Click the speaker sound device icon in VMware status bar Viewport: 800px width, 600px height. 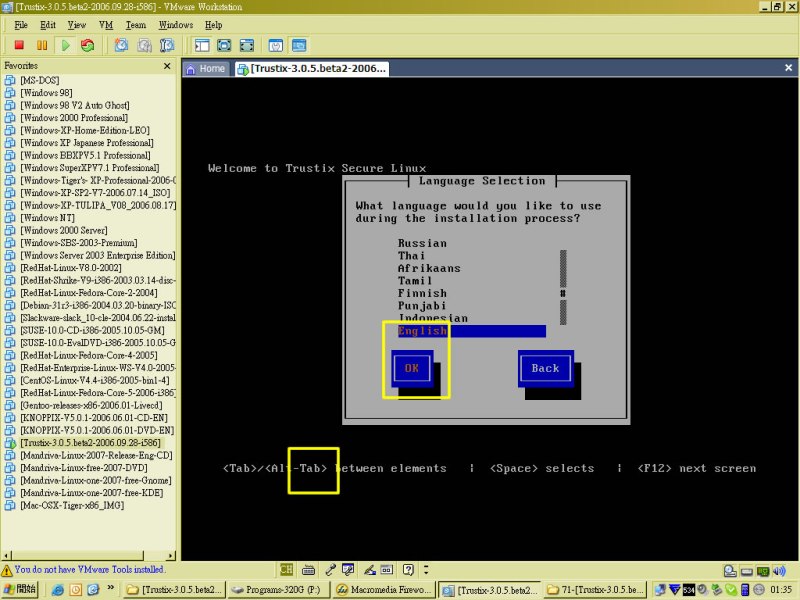tap(779, 571)
